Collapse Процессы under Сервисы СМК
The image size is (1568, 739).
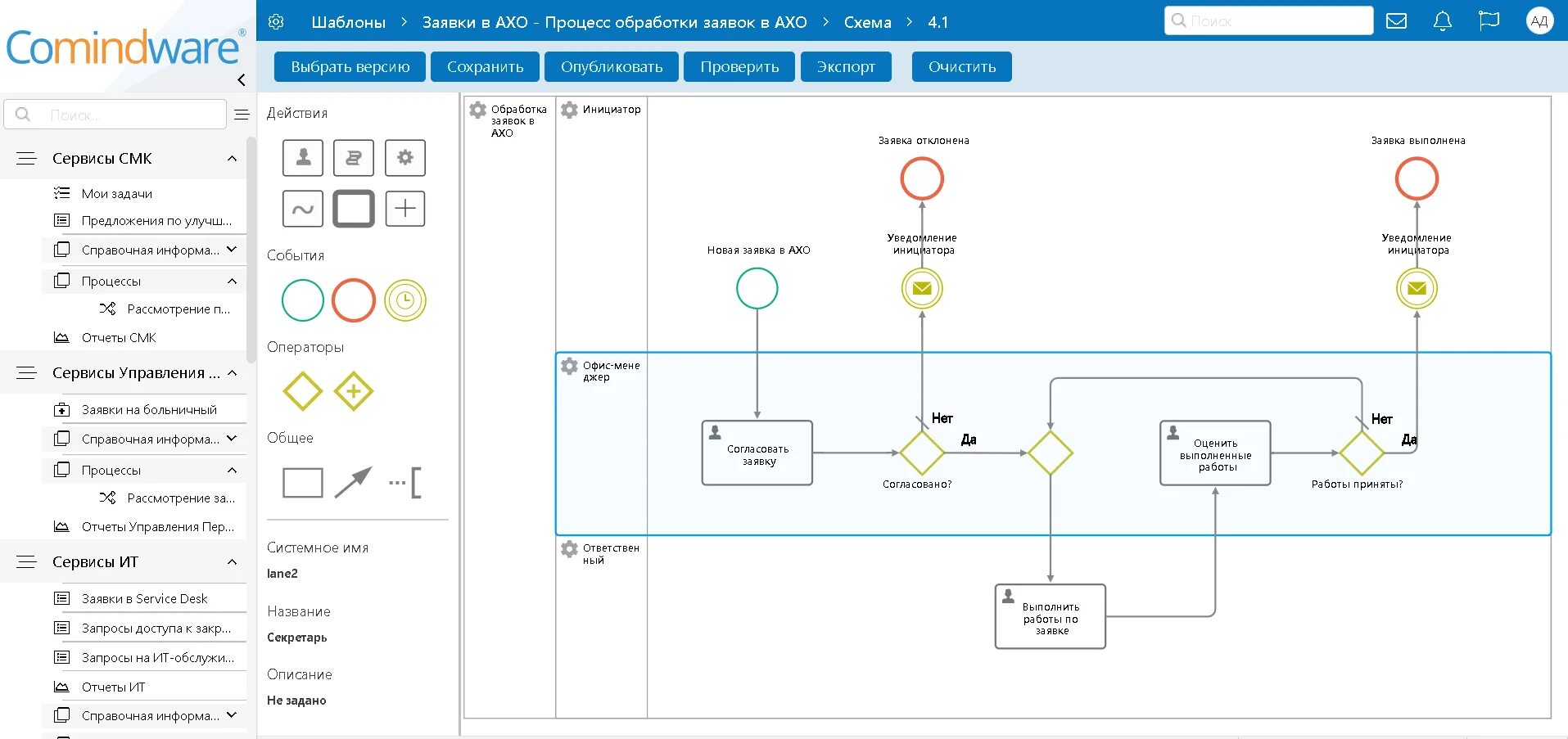[x=232, y=281]
